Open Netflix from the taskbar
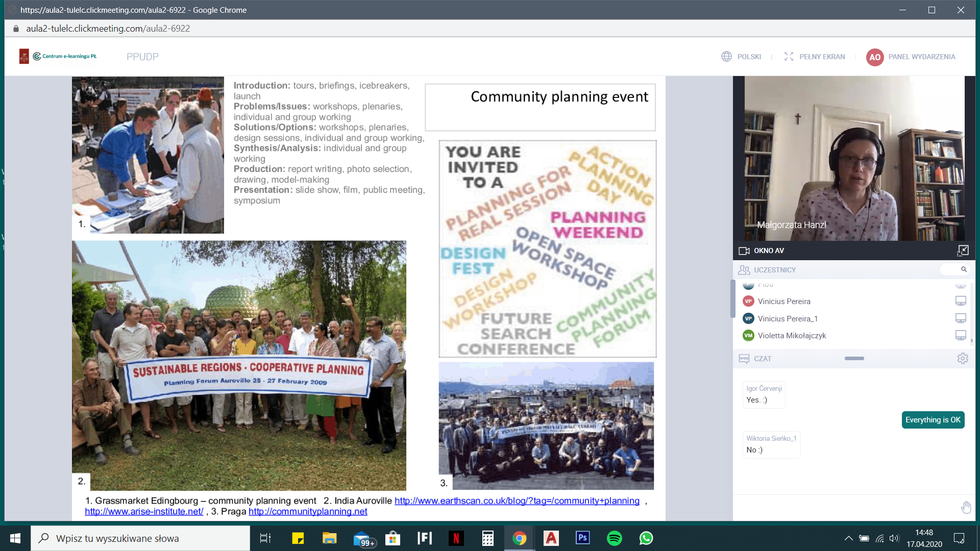 (x=456, y=539)
